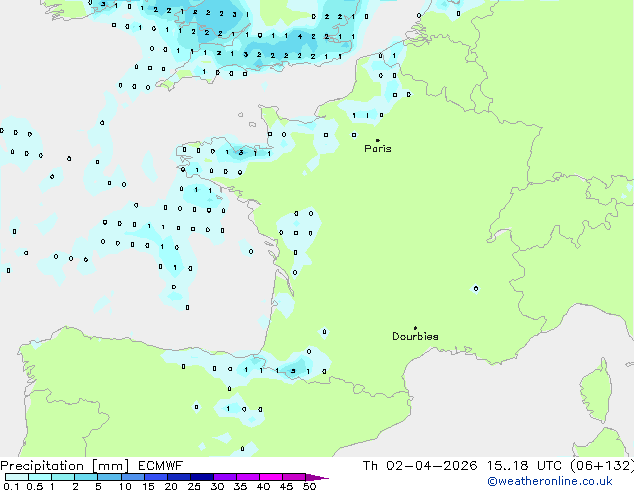Click the '15..18 UTC' time range text

(x=524, y=466)
